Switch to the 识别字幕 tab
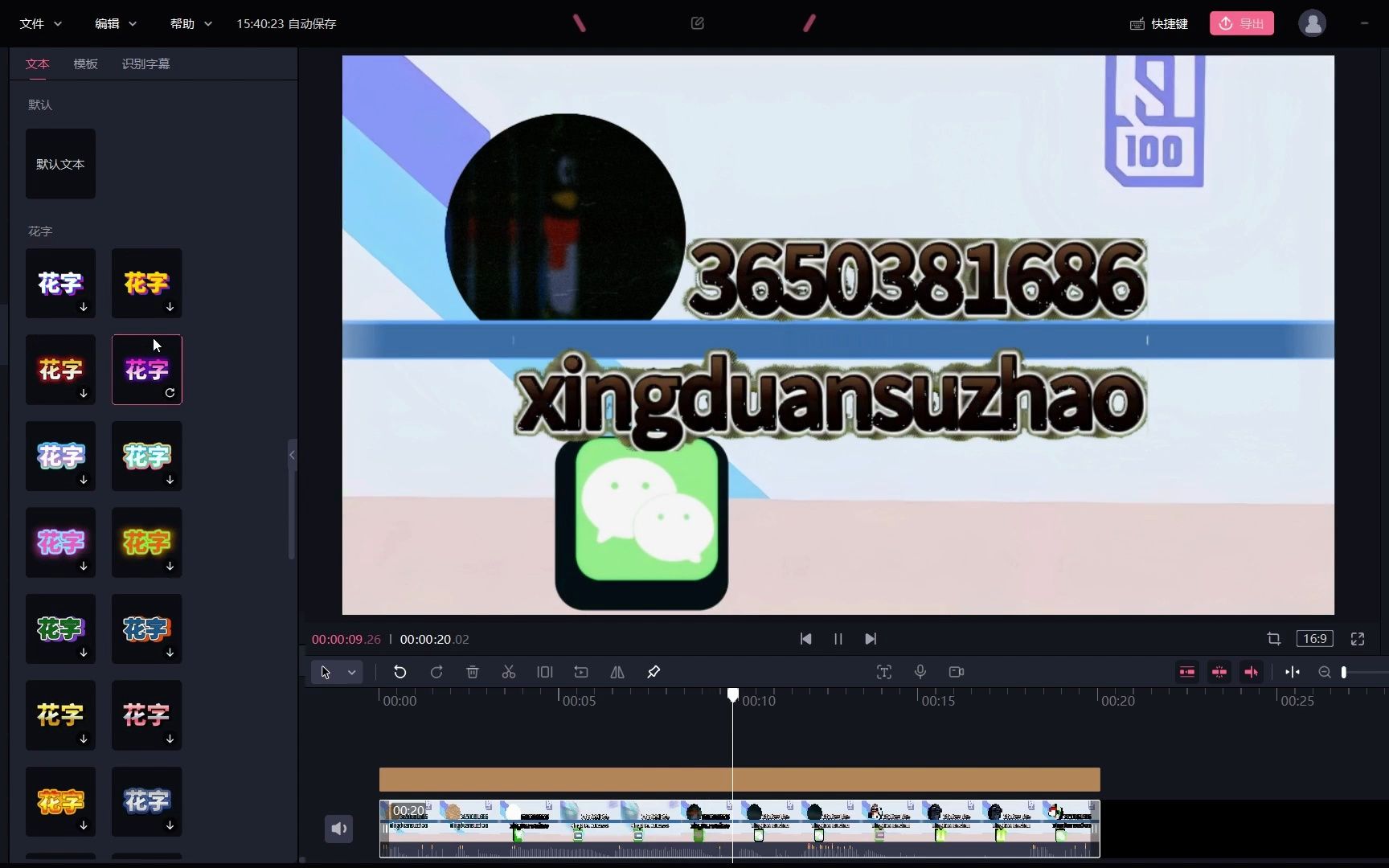The width and height of the screenshot is (1389, 868). coord(146,63)
